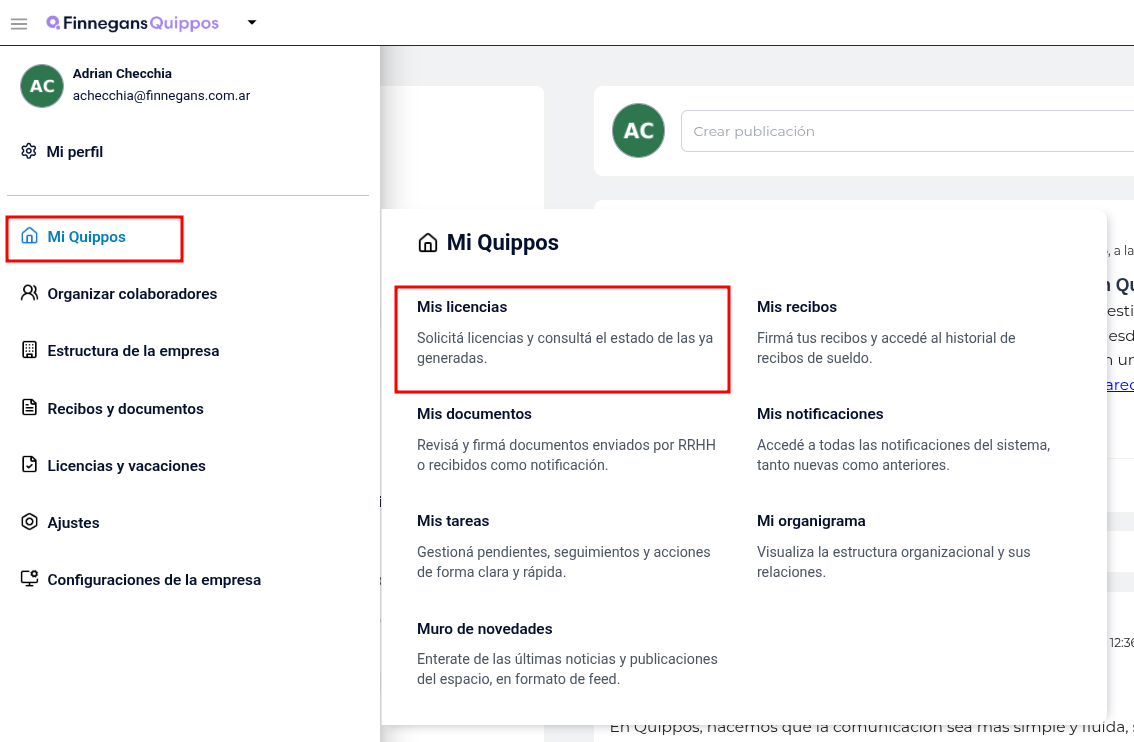Open Muro de novedades
The image size is (1134, 742).
[x=485, y=628]
